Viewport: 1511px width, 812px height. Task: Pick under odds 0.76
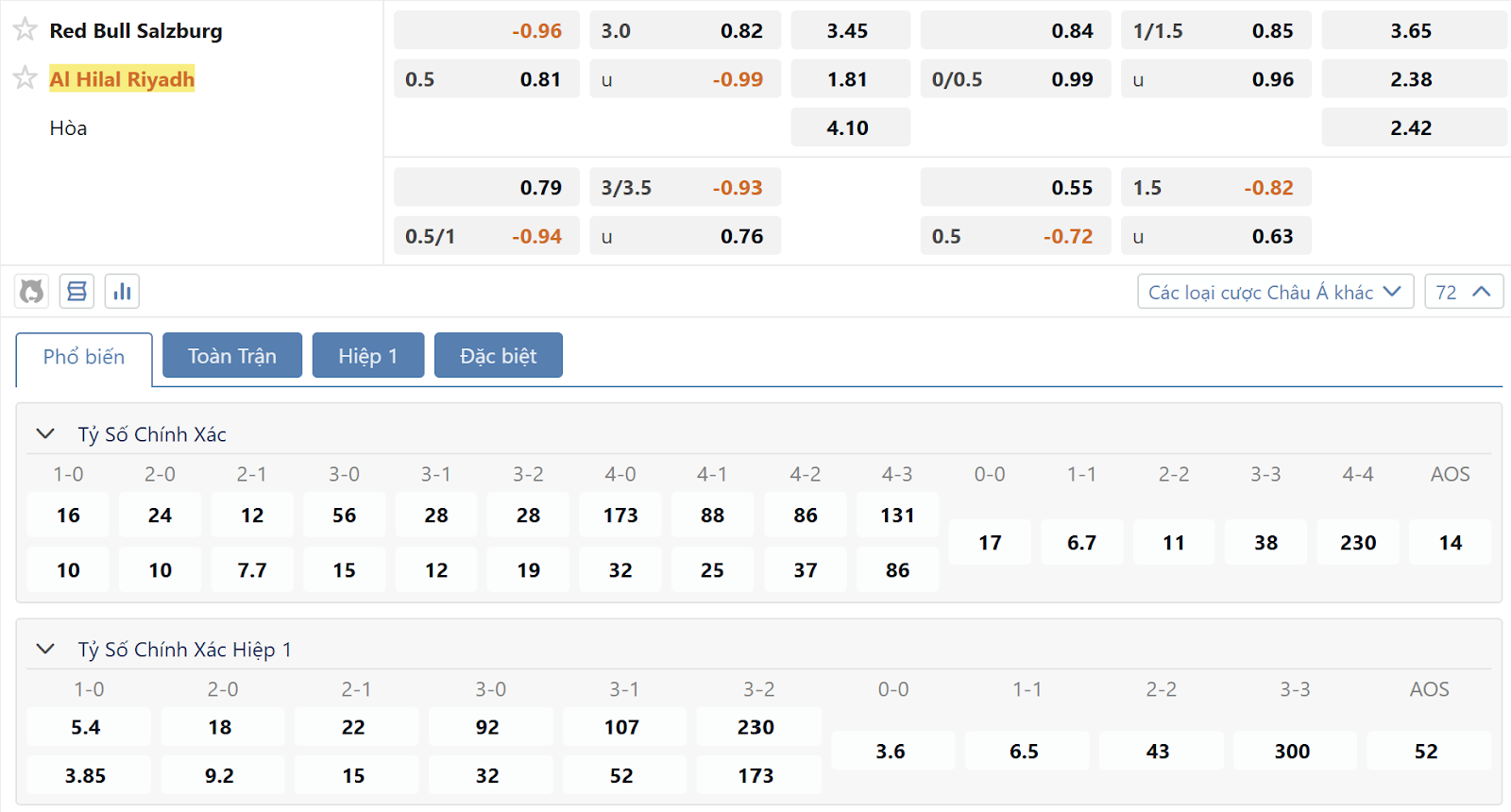pyautogui.click(x=685, y=236)
